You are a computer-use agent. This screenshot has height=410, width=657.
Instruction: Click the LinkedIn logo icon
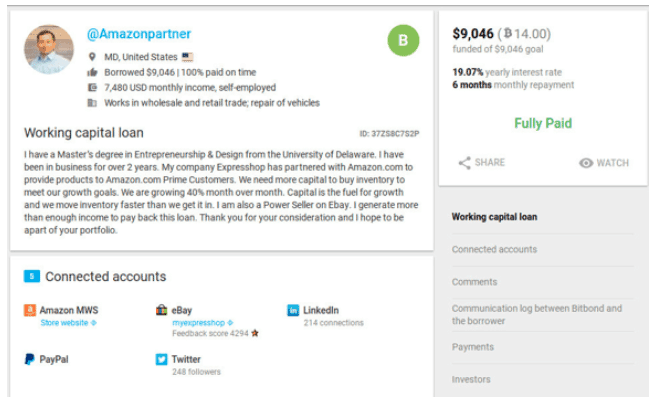tap(293, 310)
